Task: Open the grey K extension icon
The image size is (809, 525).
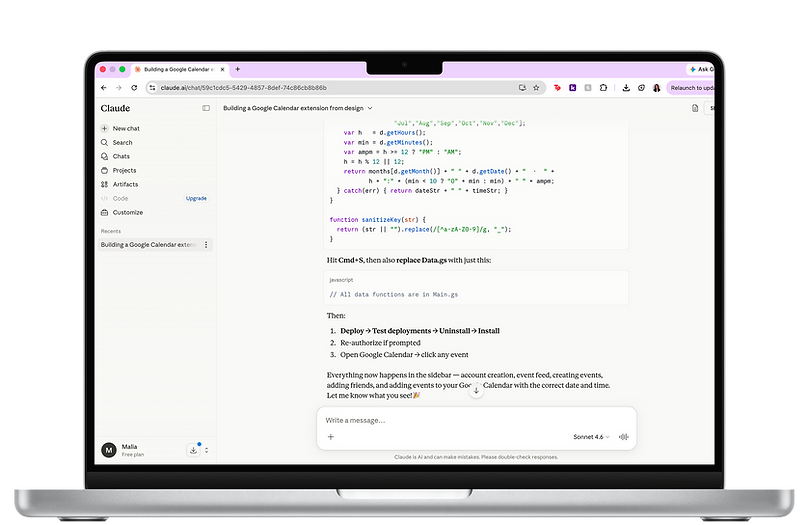Action: 588,88
